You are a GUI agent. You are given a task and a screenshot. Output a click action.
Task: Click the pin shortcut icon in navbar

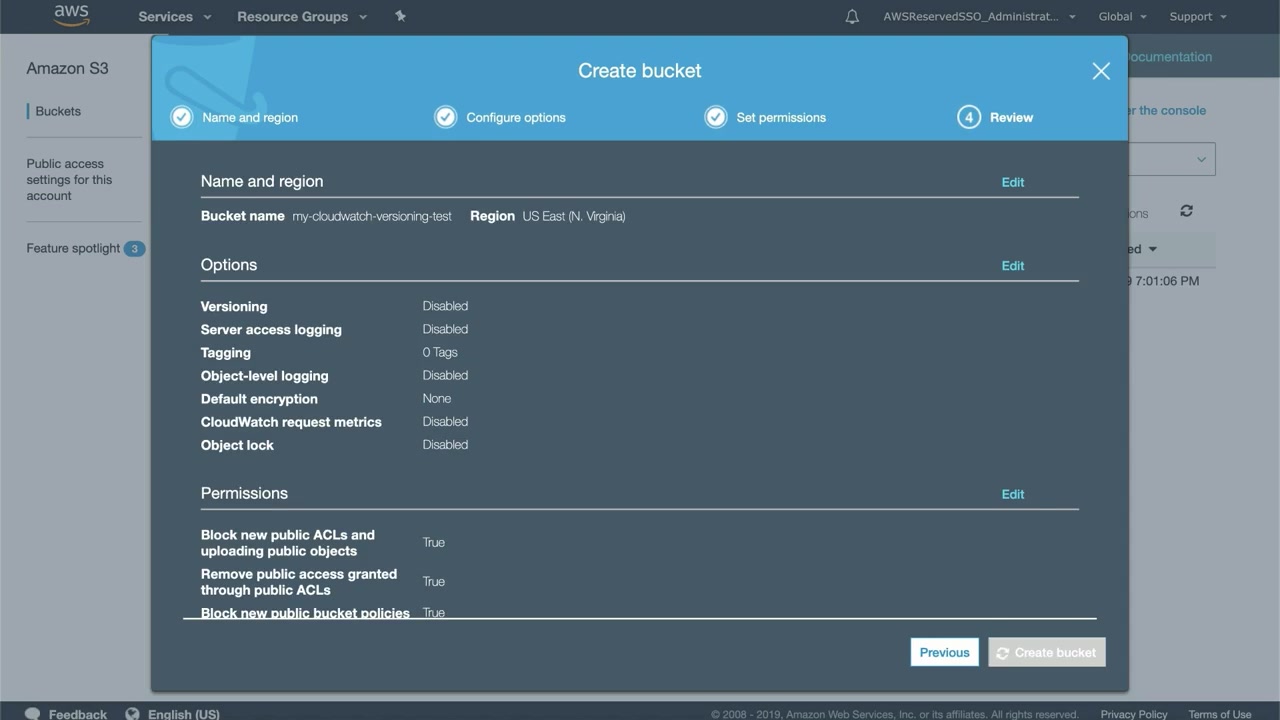pyautogui.click(x=400, y=16)
